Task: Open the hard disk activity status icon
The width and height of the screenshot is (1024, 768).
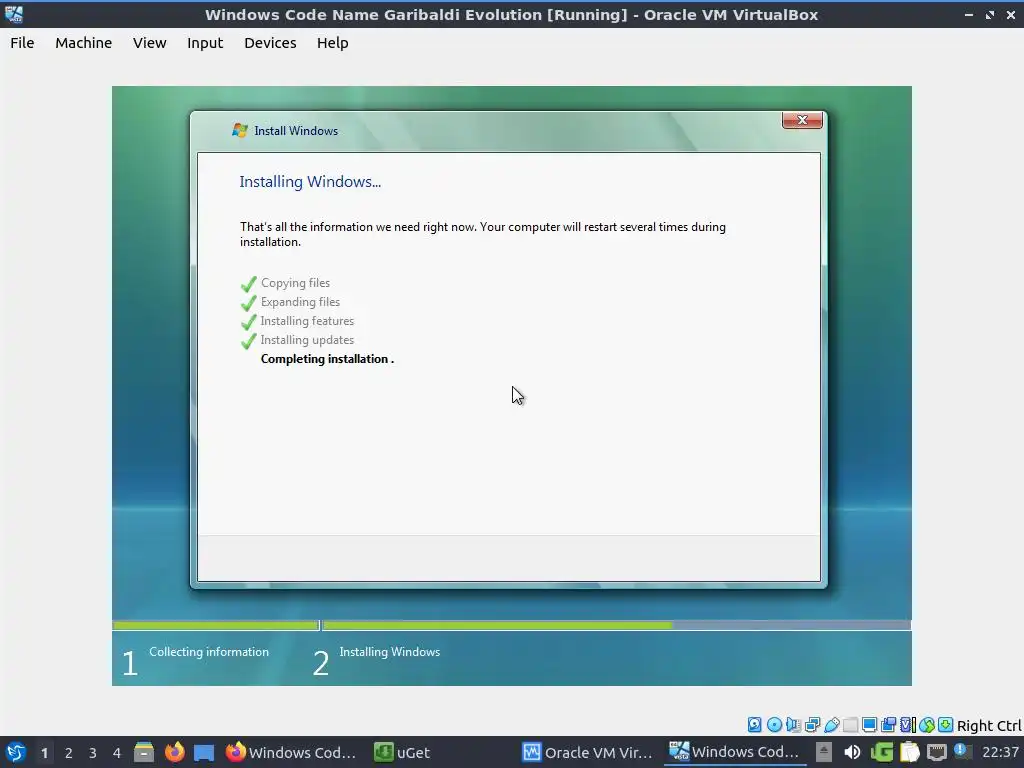Action: coord(754,724)
